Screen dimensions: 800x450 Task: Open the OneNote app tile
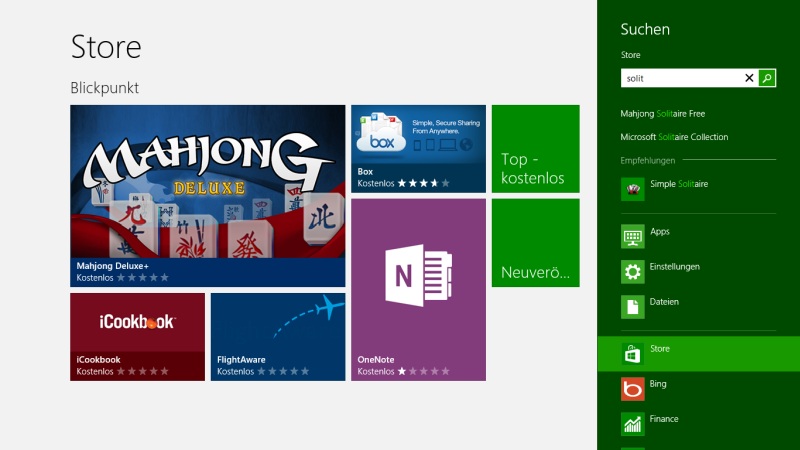[418, 290]
